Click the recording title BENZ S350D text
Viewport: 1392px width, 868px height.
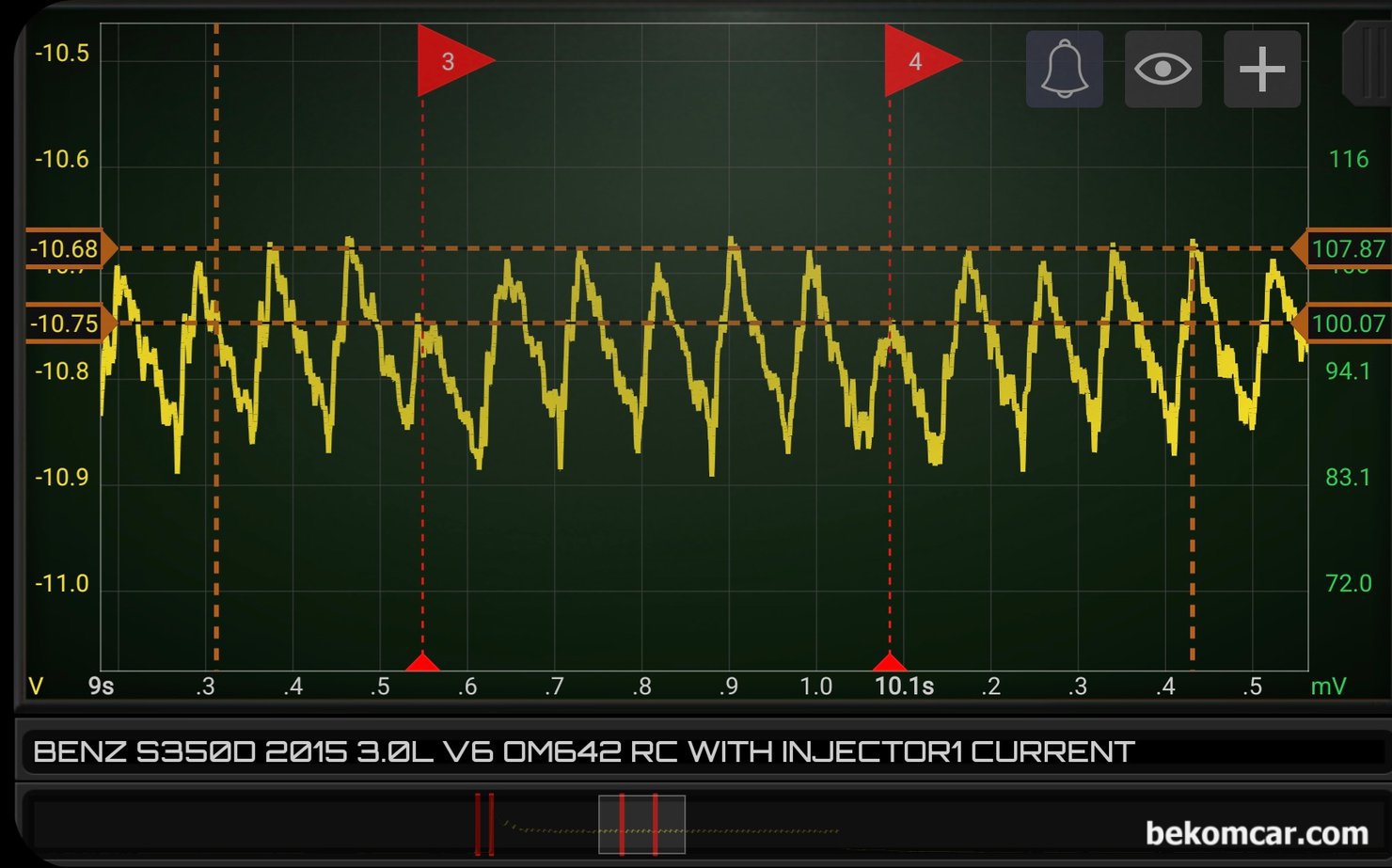[583, 752]
